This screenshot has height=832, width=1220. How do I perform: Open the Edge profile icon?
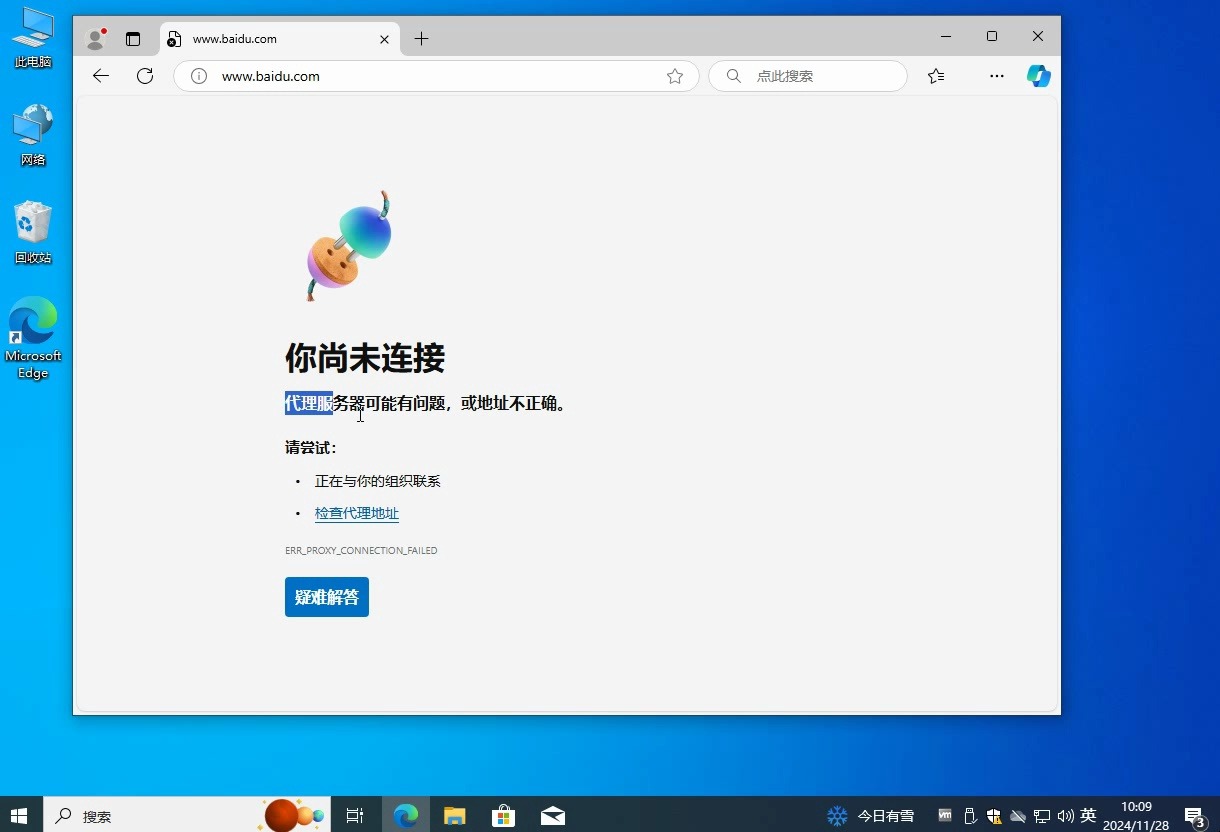click(96, 39)
